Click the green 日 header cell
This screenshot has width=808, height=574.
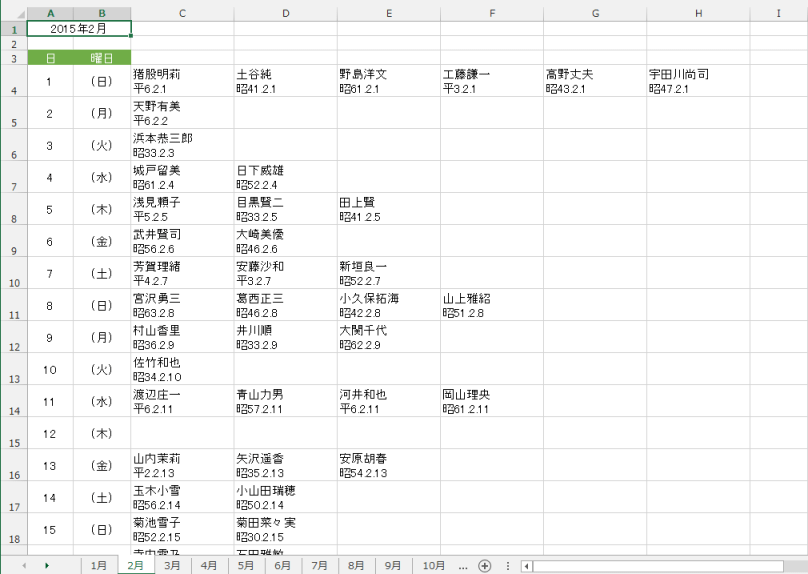[50, 58]
